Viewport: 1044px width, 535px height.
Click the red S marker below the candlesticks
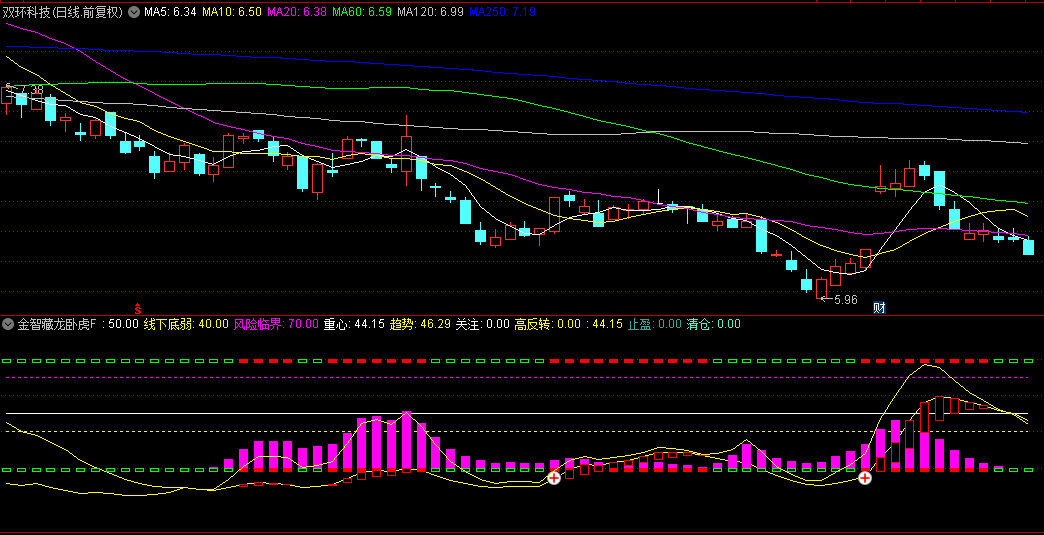(x=138, y=309)
